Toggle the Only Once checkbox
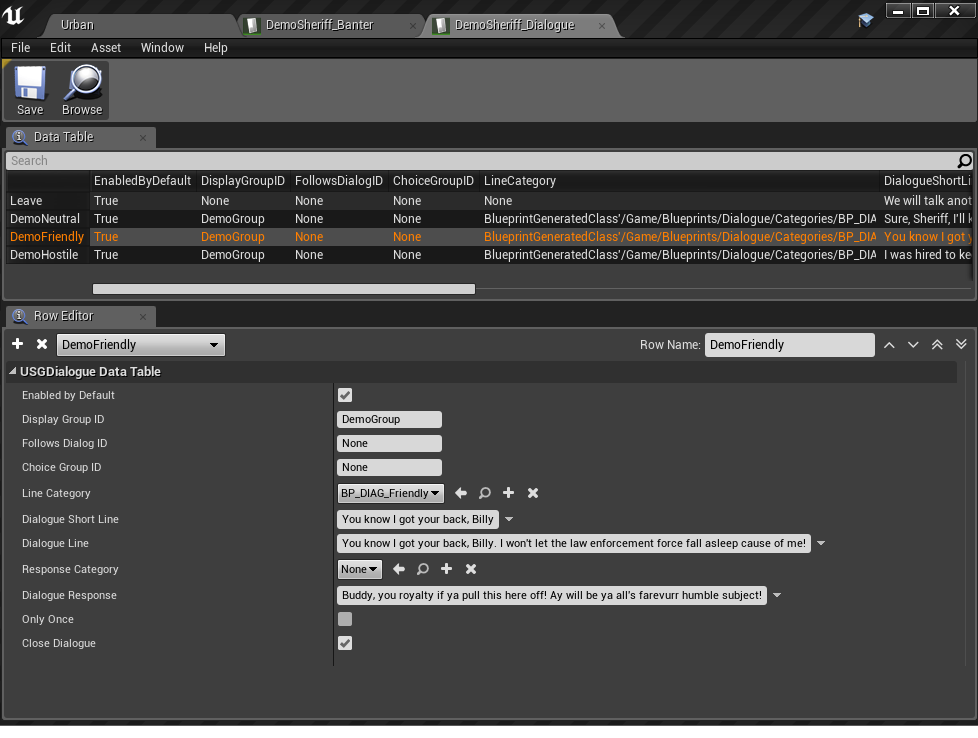 point(345,619)
